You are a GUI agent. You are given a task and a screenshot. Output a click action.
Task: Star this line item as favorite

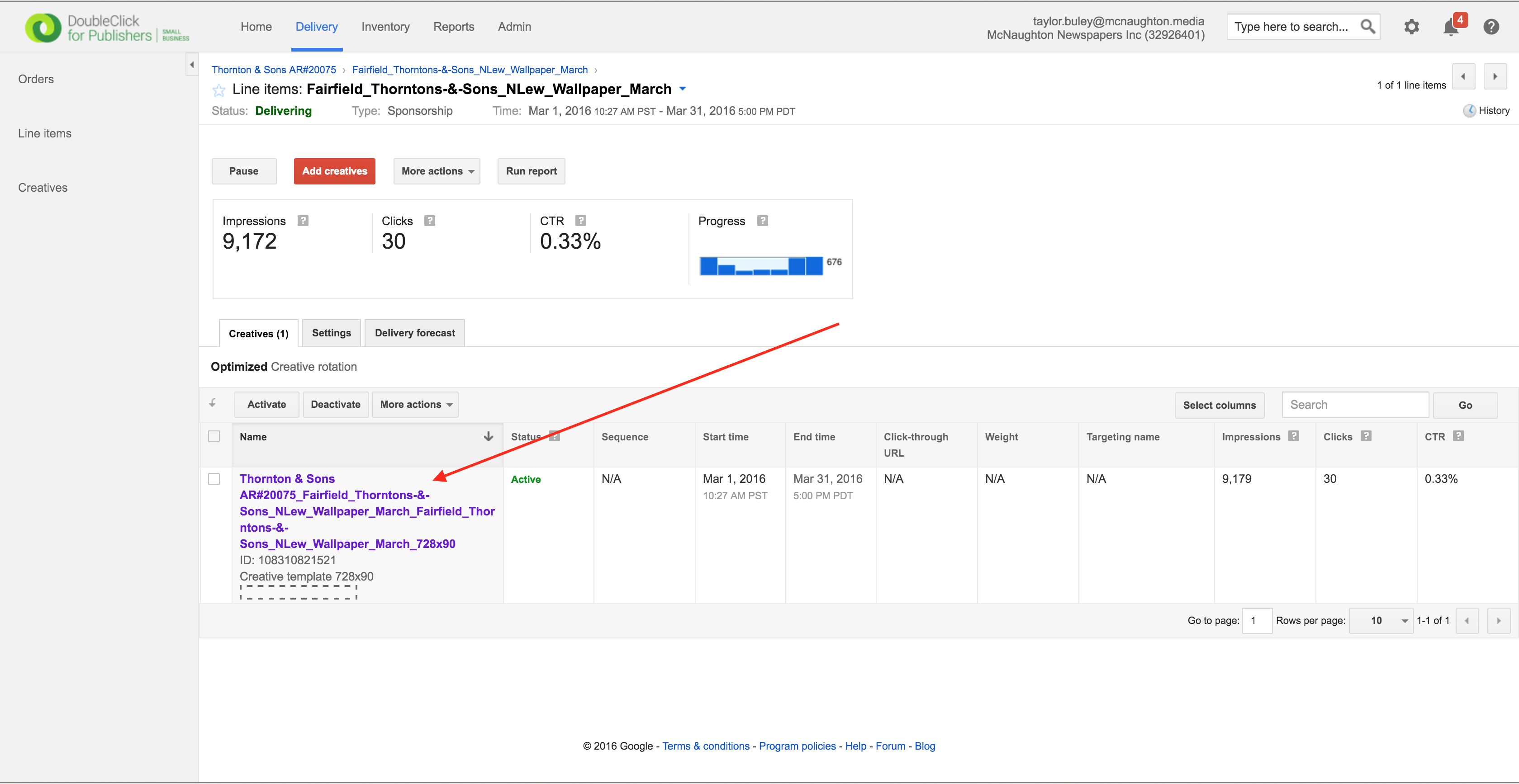(x=219, y=90)
